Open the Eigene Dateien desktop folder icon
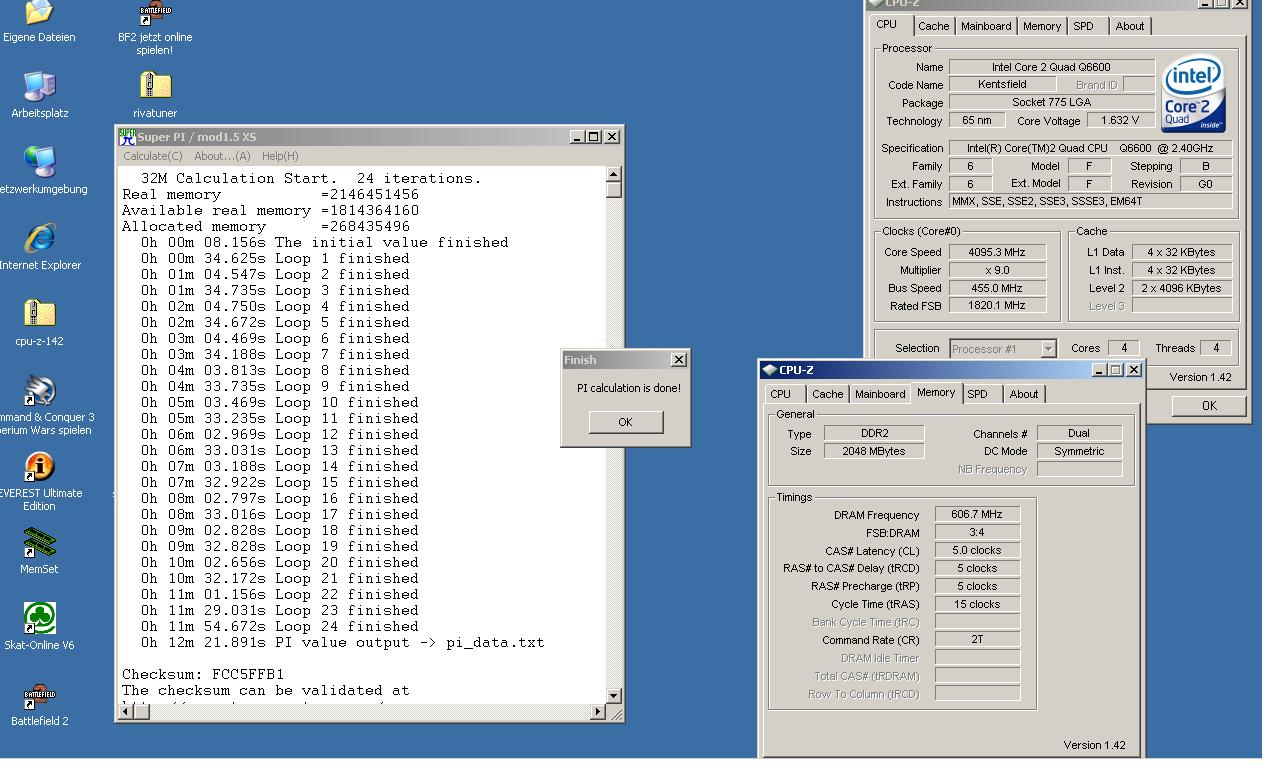The width and height of the screenshot is (1280, 768). coord(39,14)
